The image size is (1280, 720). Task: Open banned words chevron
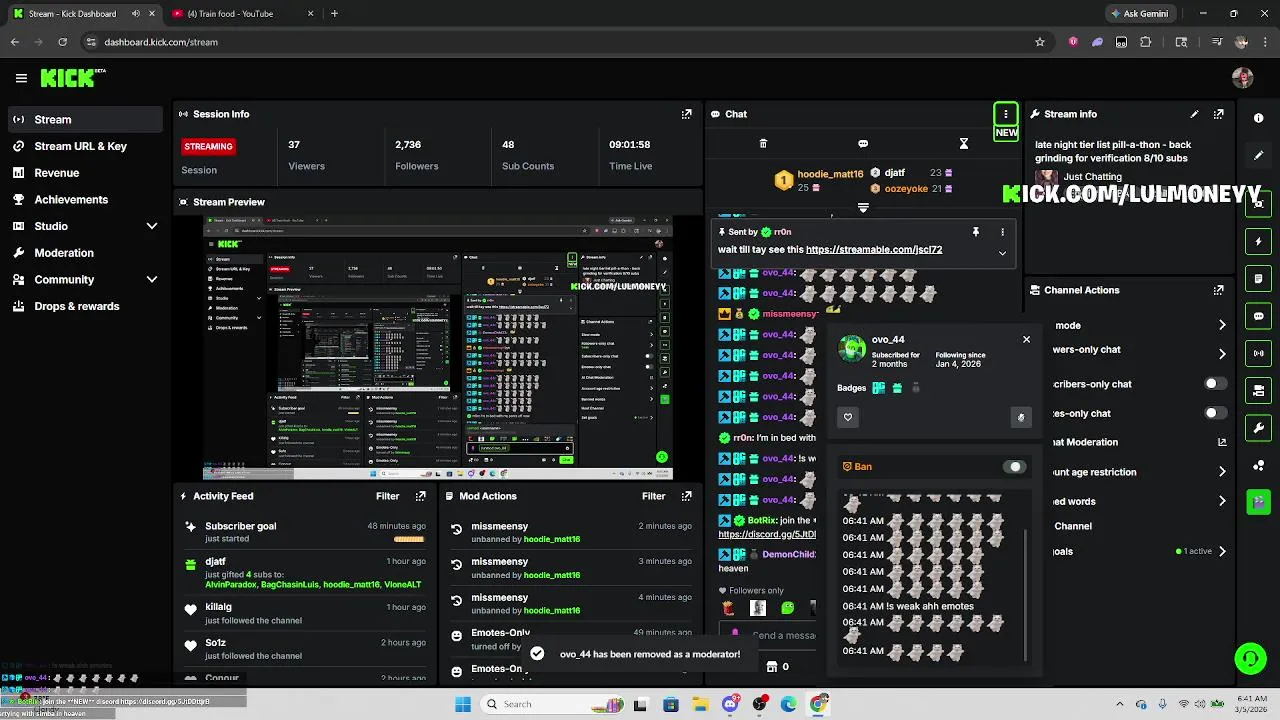coord(1222,501)
